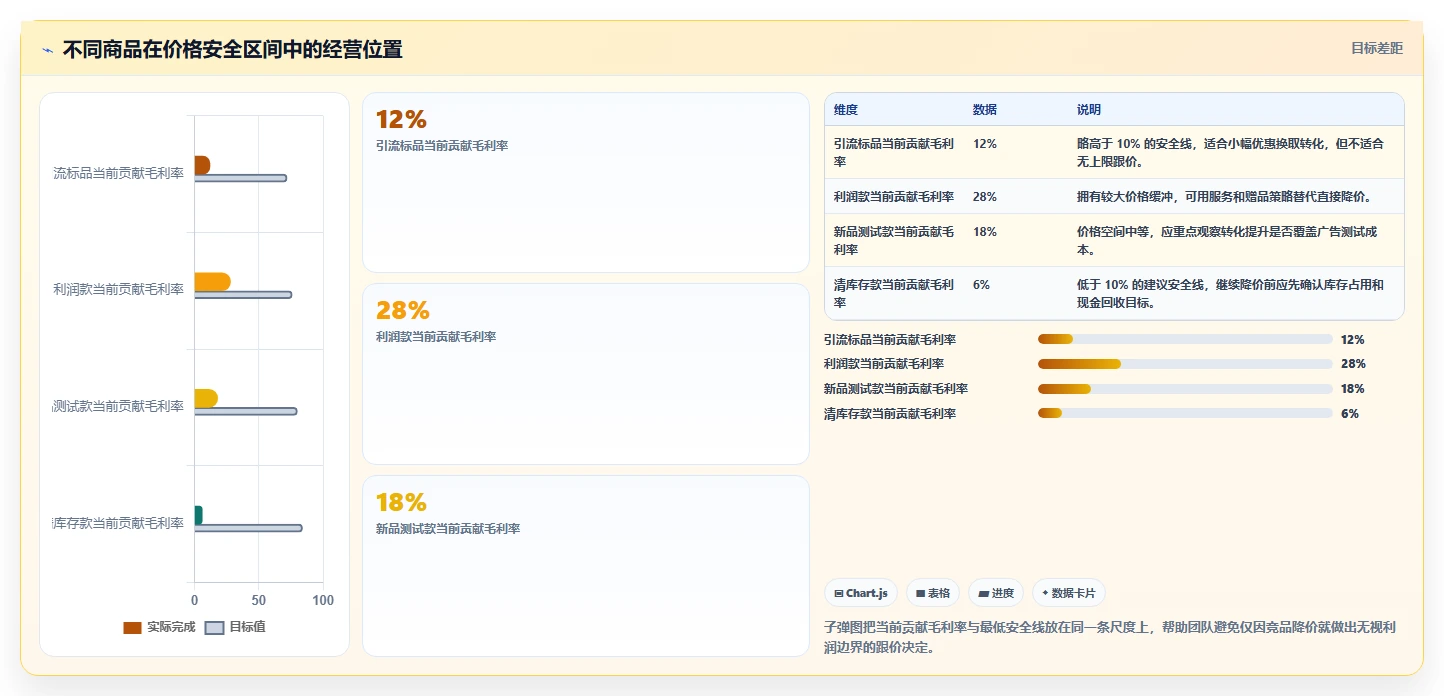1444x696 pixels.
Task: Click the 18% label beside progress bar
Action: [1352, 389]
